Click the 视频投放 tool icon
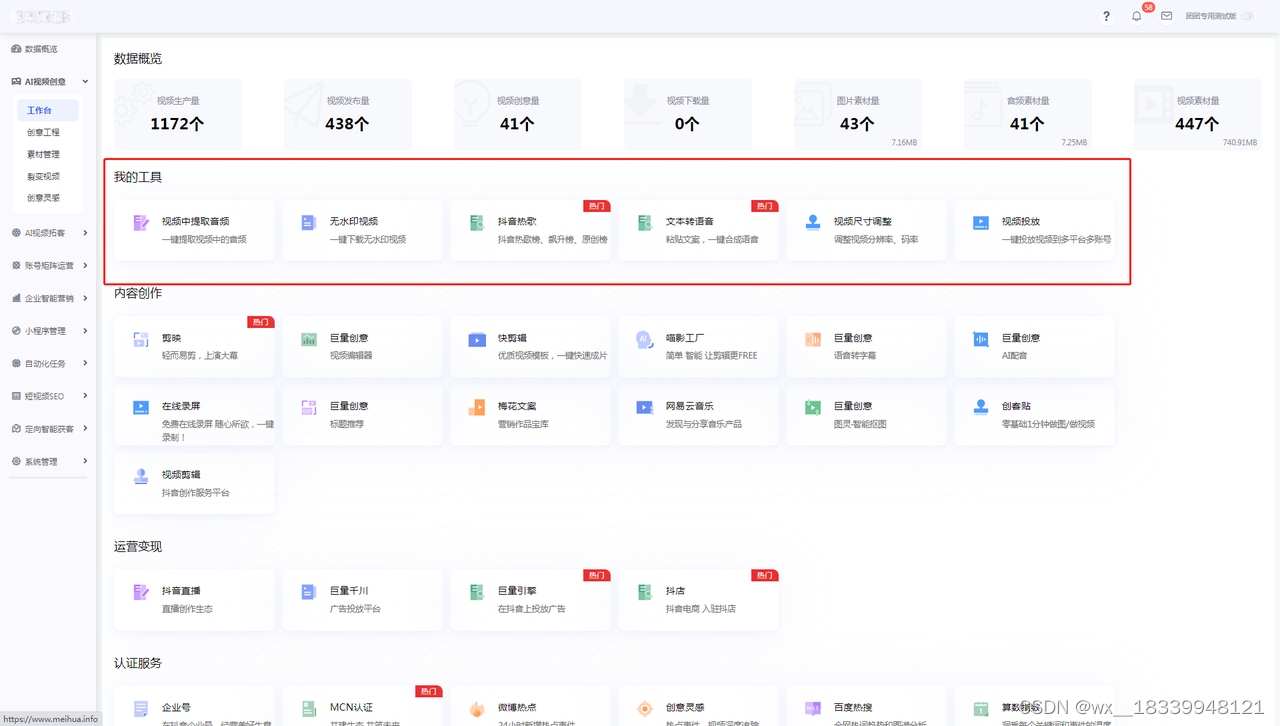 (981, 223)
